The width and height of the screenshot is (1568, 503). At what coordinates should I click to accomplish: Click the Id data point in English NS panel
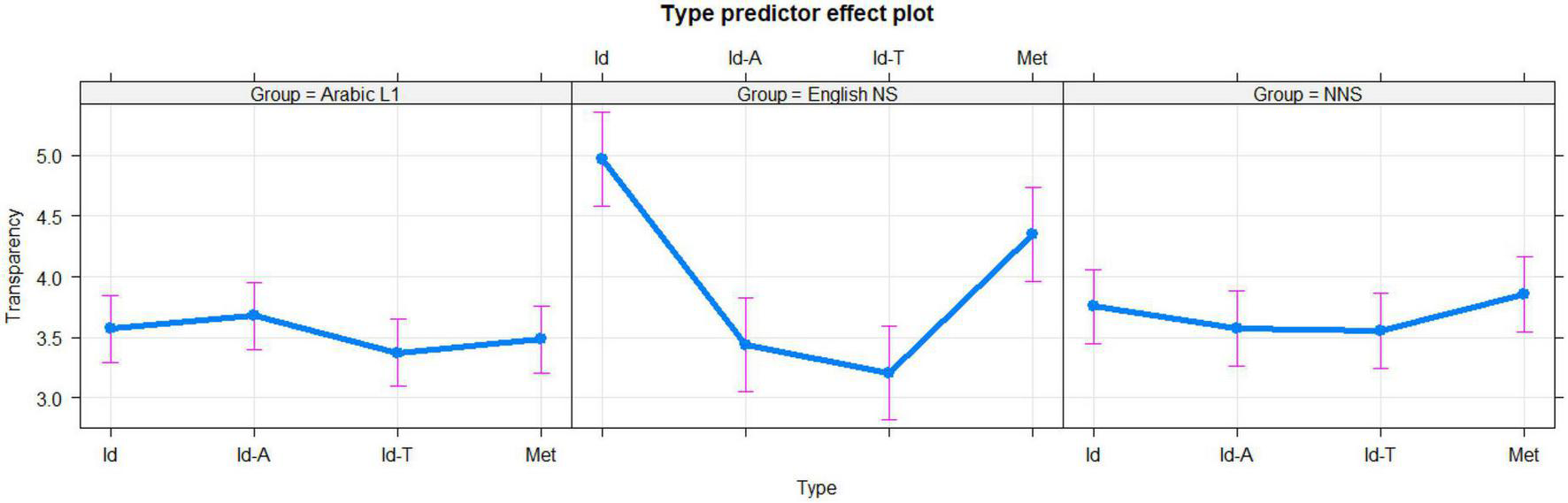602,159
